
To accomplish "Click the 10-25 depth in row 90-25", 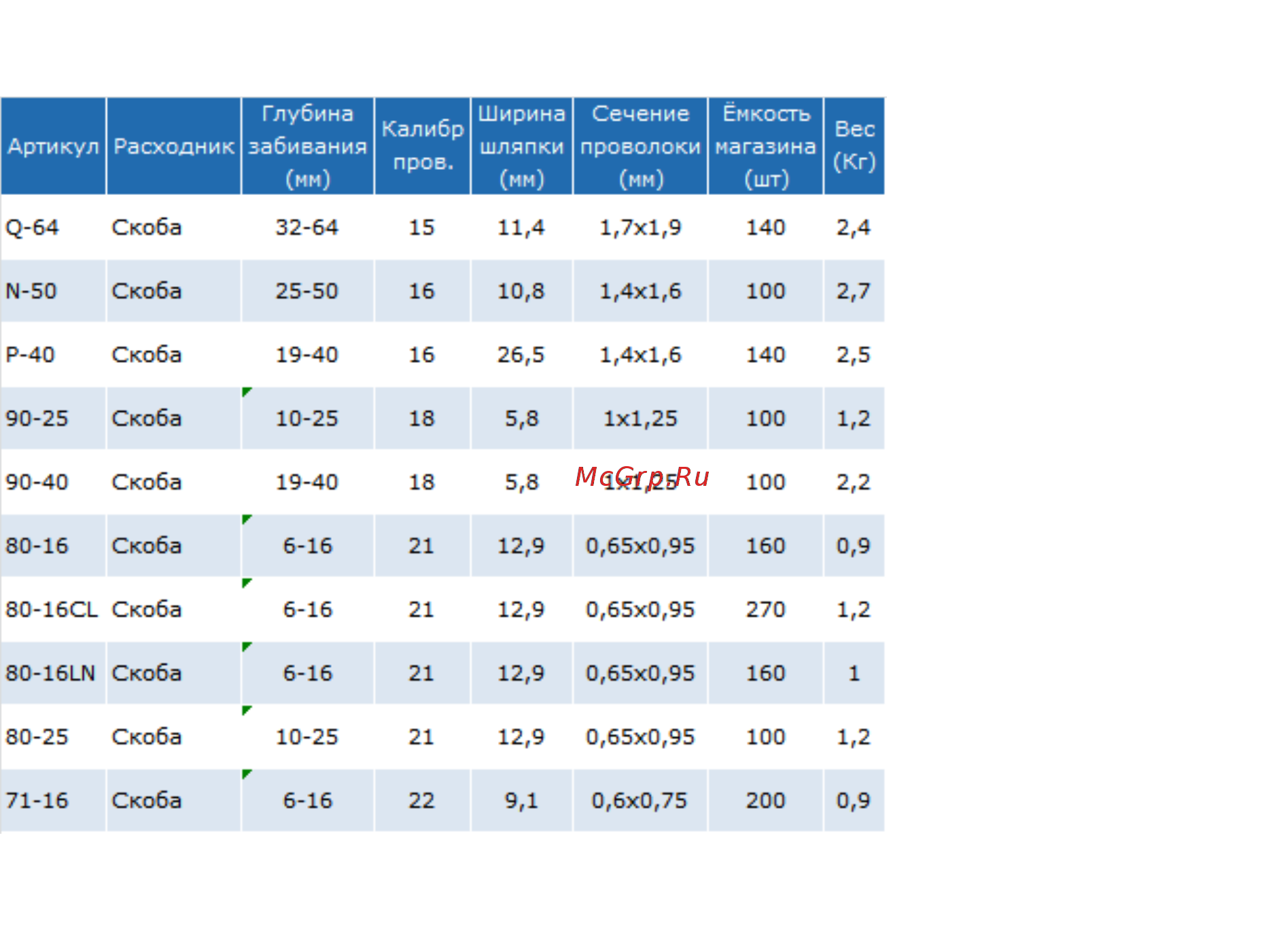I will pyautogui.click(x=307, y=418).
